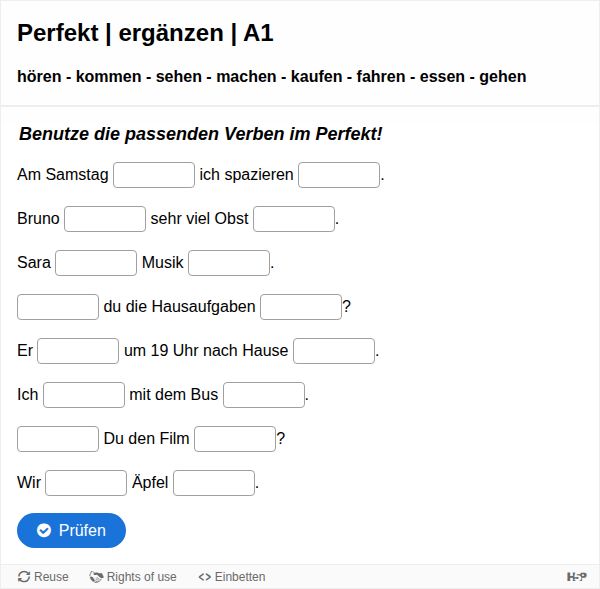Click the H5P logo icon
Screen dimensions: 600x589
tap(576, 577)
